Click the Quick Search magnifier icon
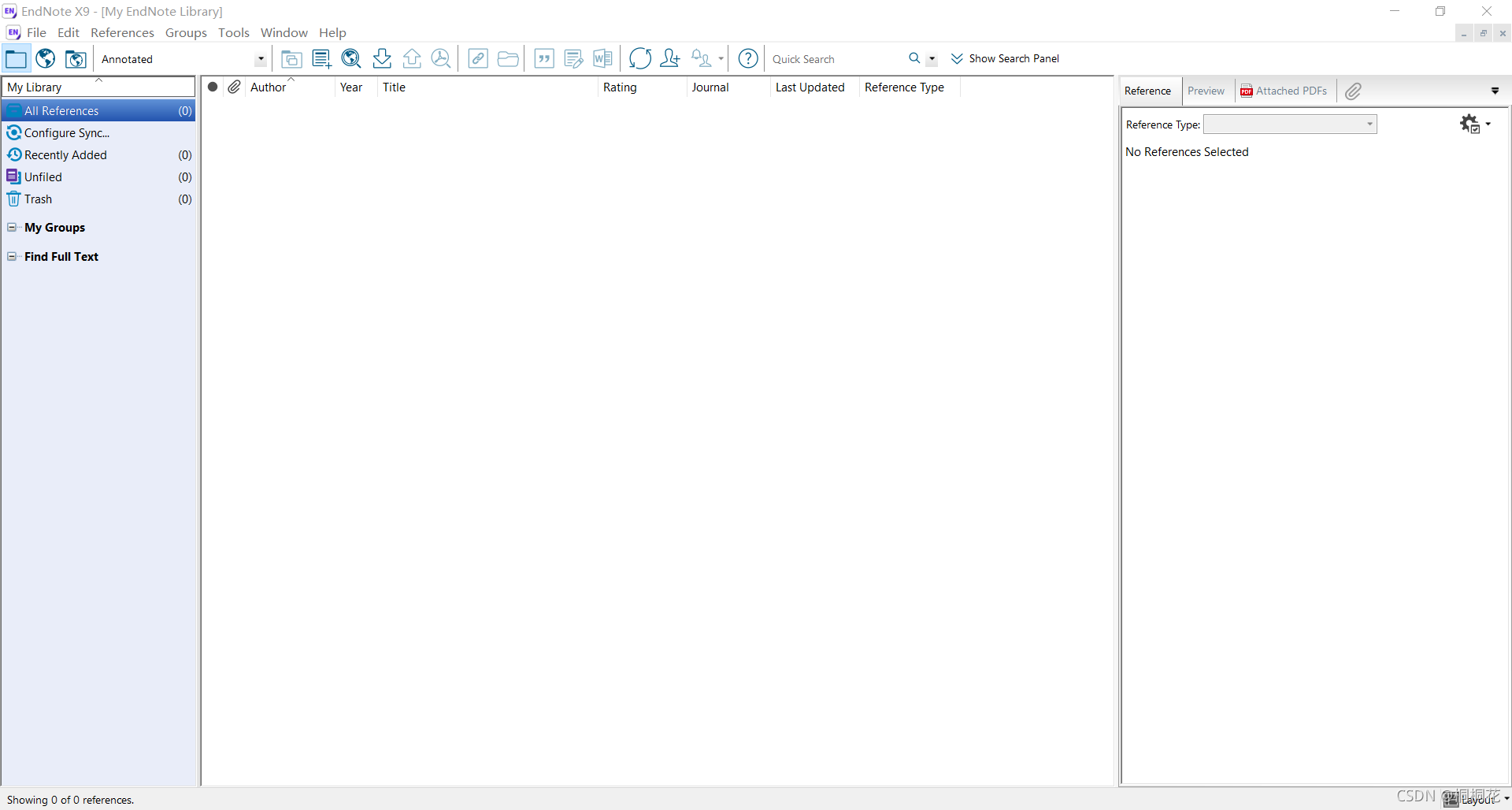The image size is (1512, 810). click(x=914, y=59)
